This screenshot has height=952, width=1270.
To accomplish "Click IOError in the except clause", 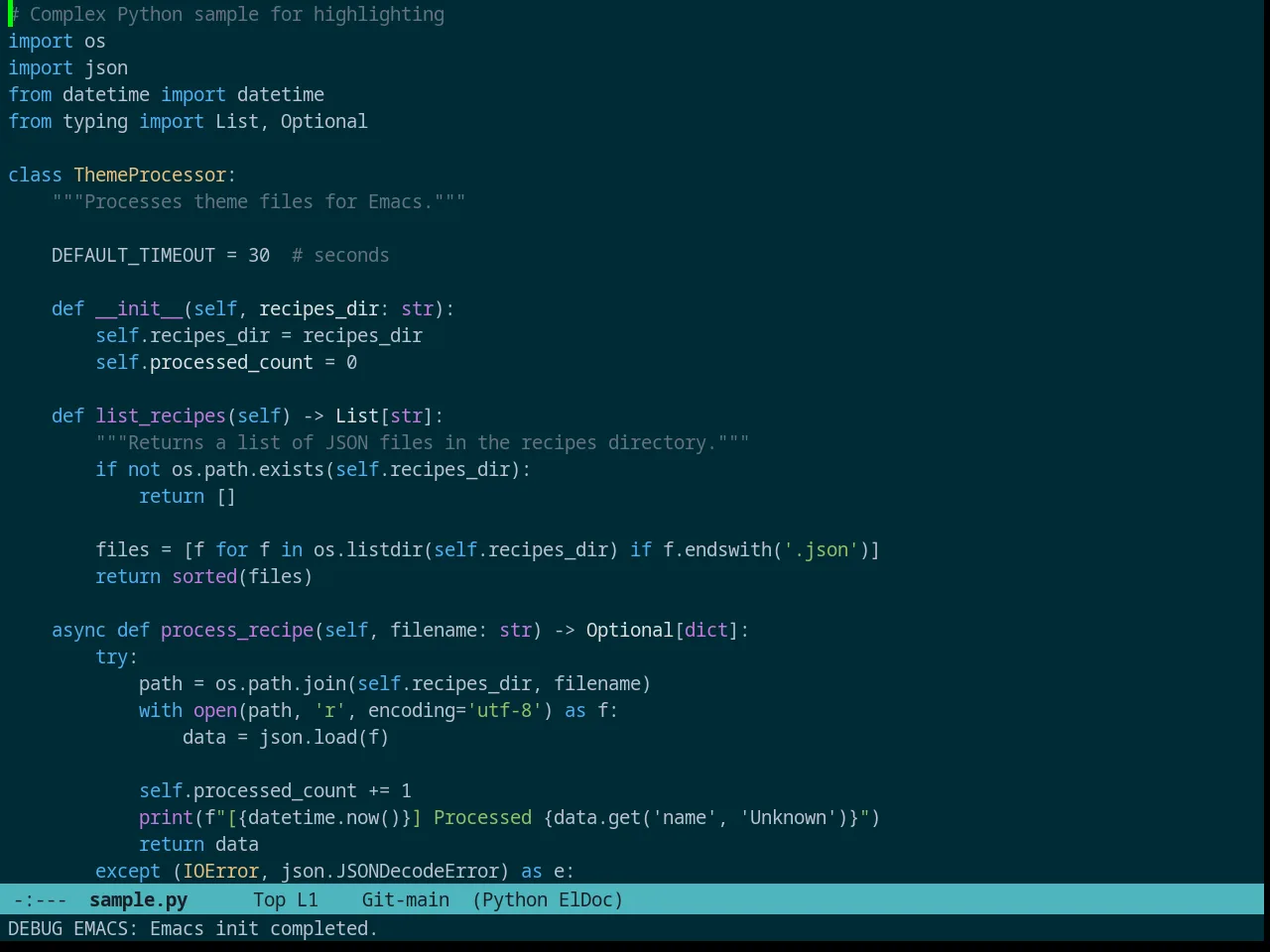I will pos(220,871).
